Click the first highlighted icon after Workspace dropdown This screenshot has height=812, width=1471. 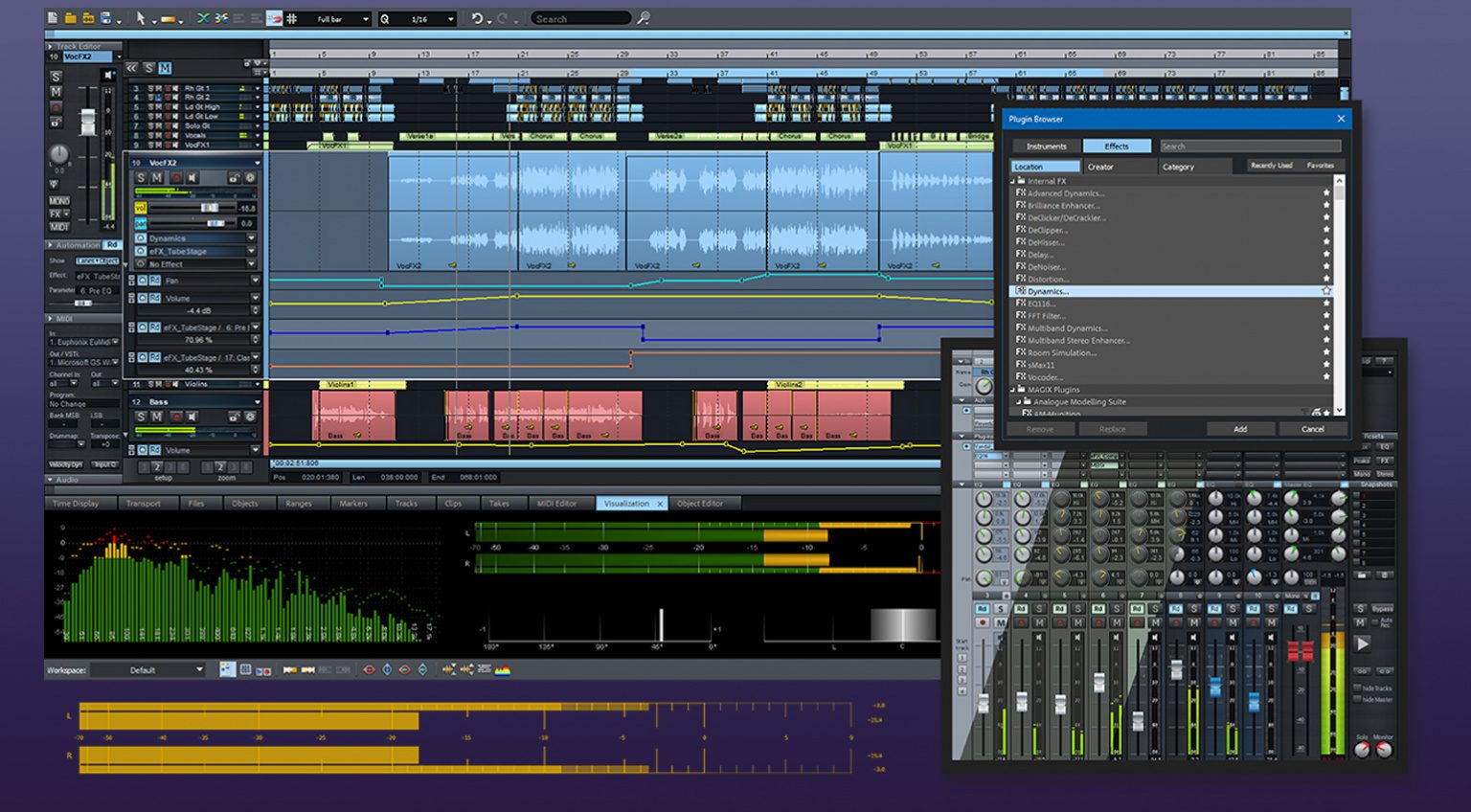(227, 670)
